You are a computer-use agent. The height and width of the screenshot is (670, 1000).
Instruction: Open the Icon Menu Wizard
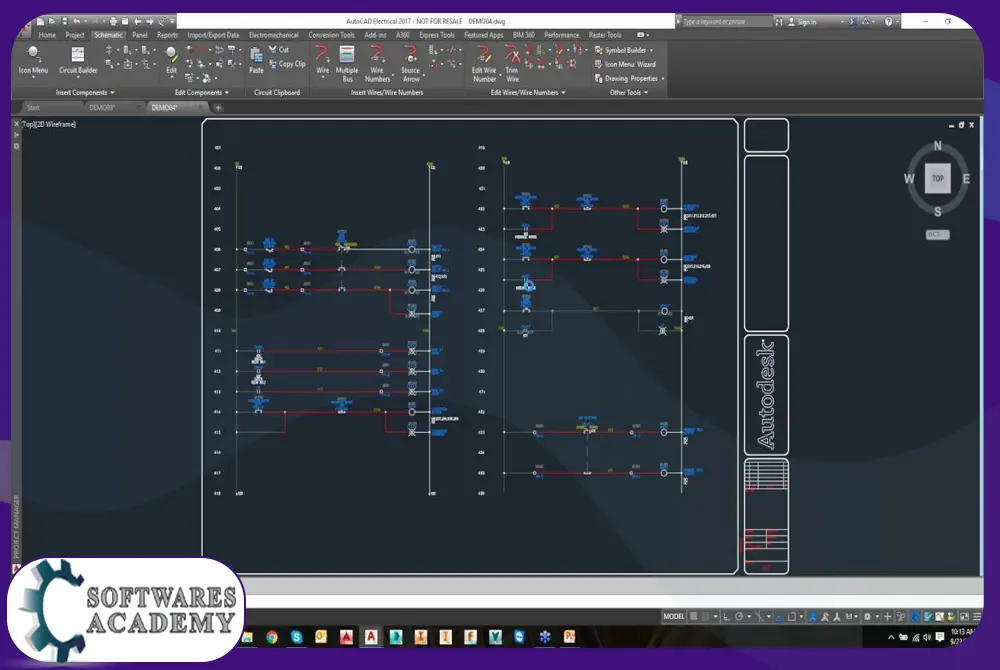[x=625, y=64]
